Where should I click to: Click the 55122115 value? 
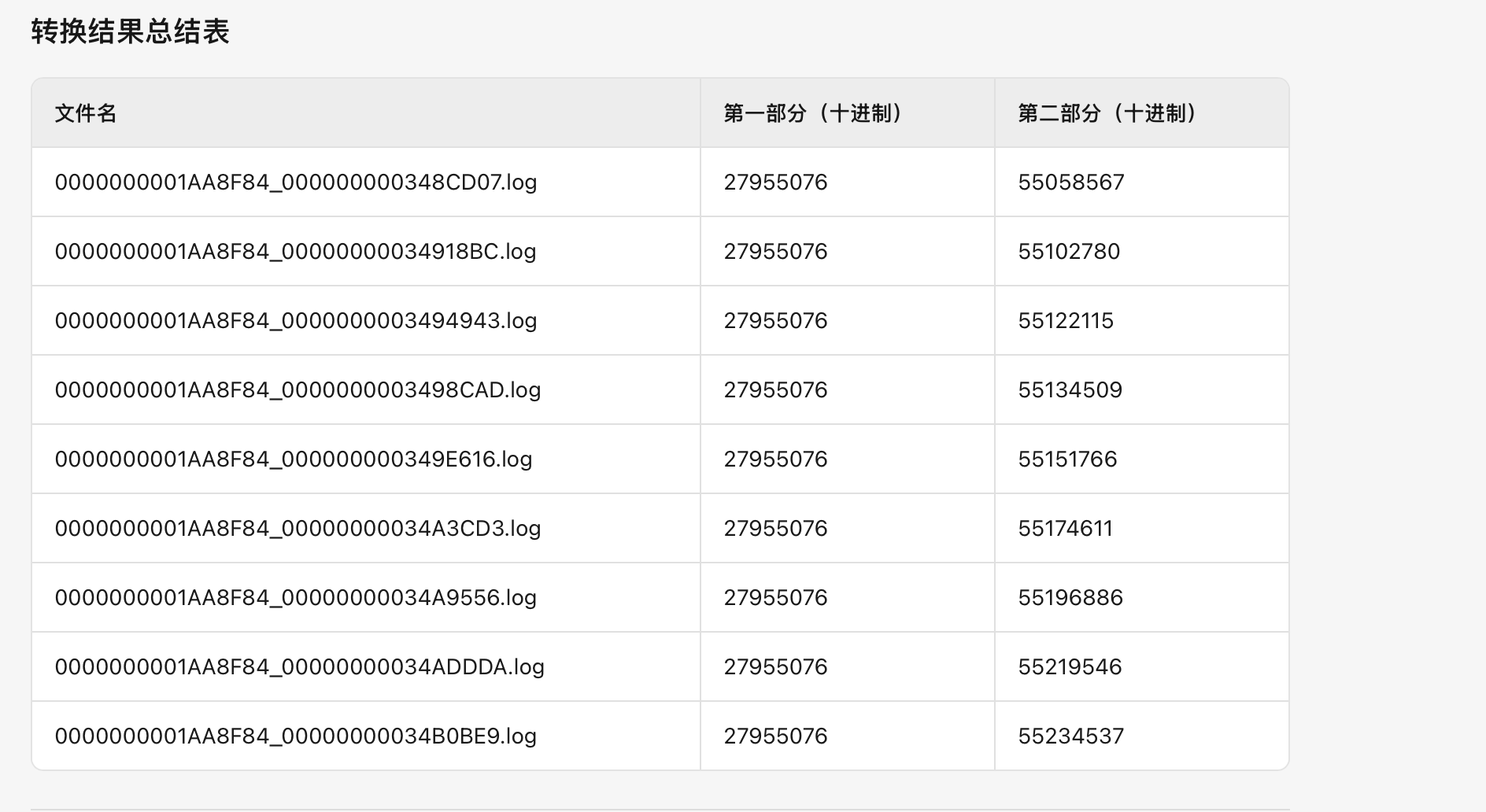[1066, 321]
